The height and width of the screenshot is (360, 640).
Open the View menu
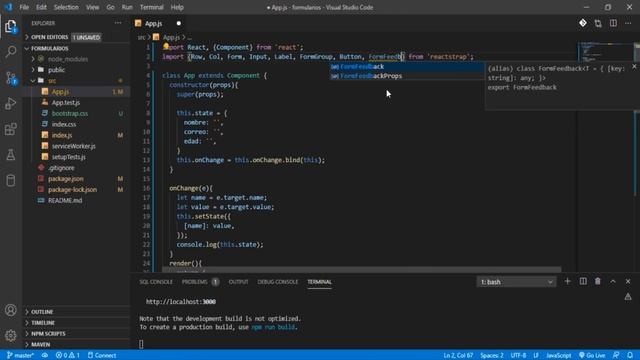pos(92,7)
